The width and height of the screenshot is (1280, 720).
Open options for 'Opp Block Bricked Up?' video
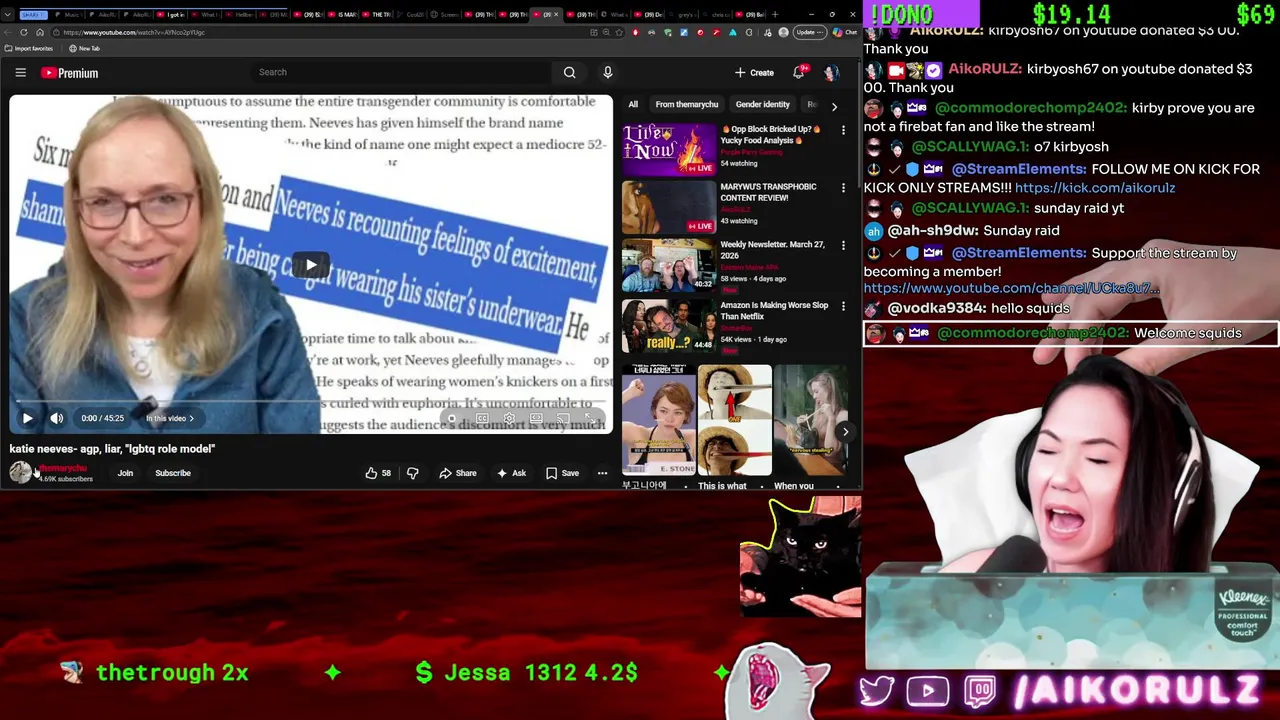point(843,130)
